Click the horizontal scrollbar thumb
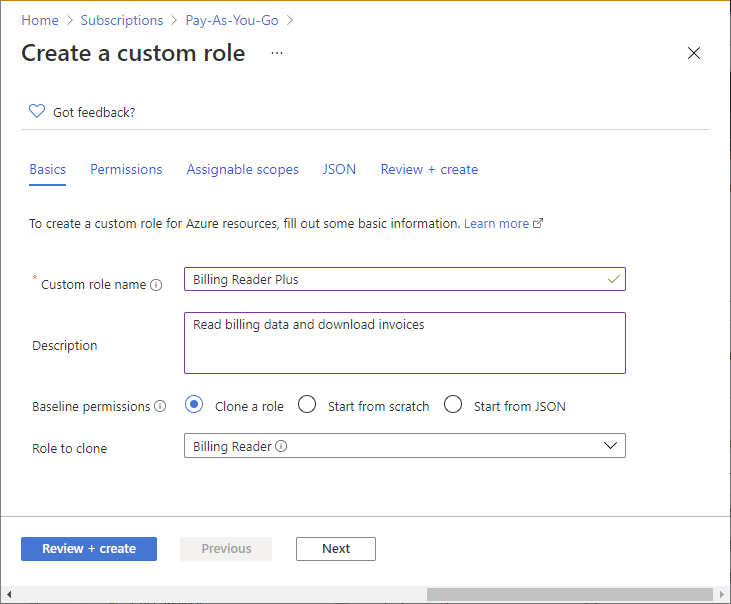 [570, 594]
